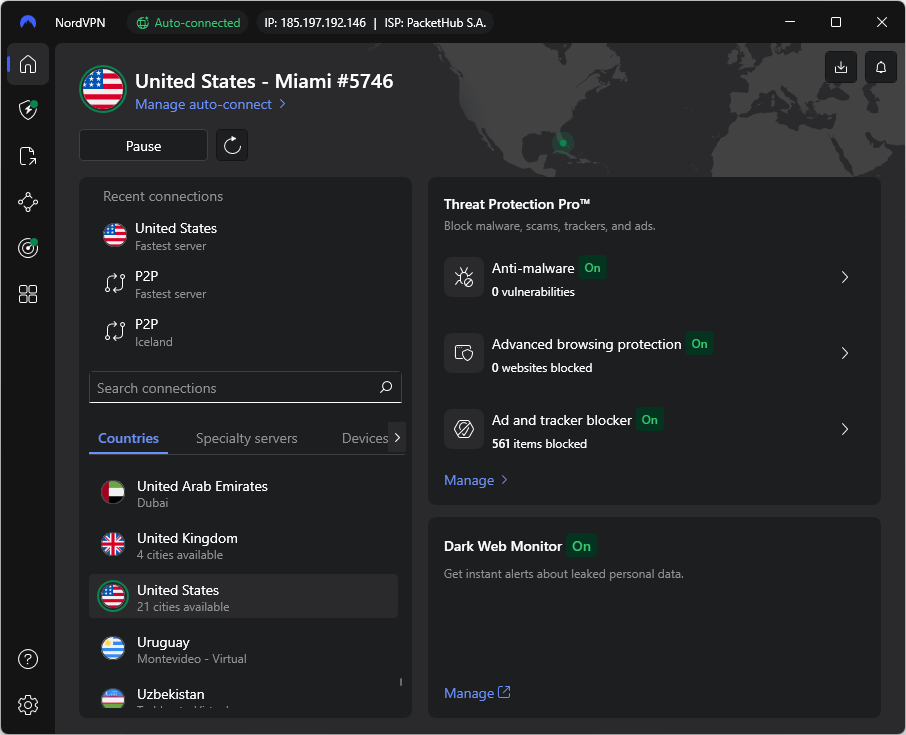Toggle Advanced browsing protection
Viewport: 906px width, 735px height.
click(699, 344)
